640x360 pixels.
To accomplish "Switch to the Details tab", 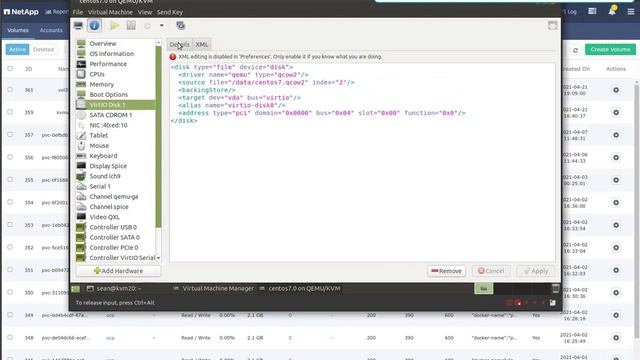I will 180,44.
